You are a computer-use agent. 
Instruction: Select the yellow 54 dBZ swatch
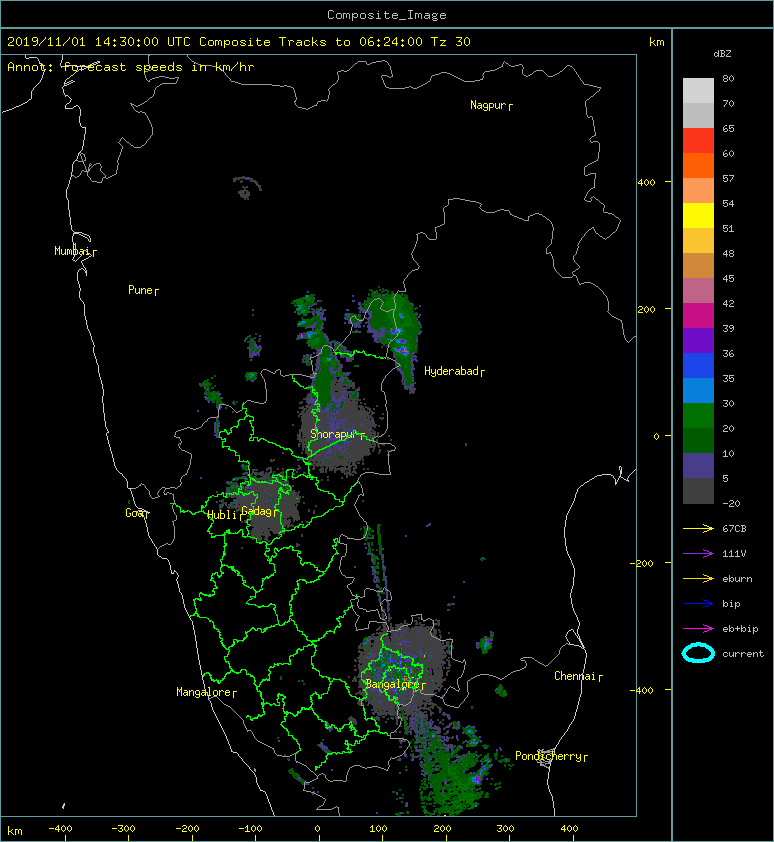pos(698,215)
